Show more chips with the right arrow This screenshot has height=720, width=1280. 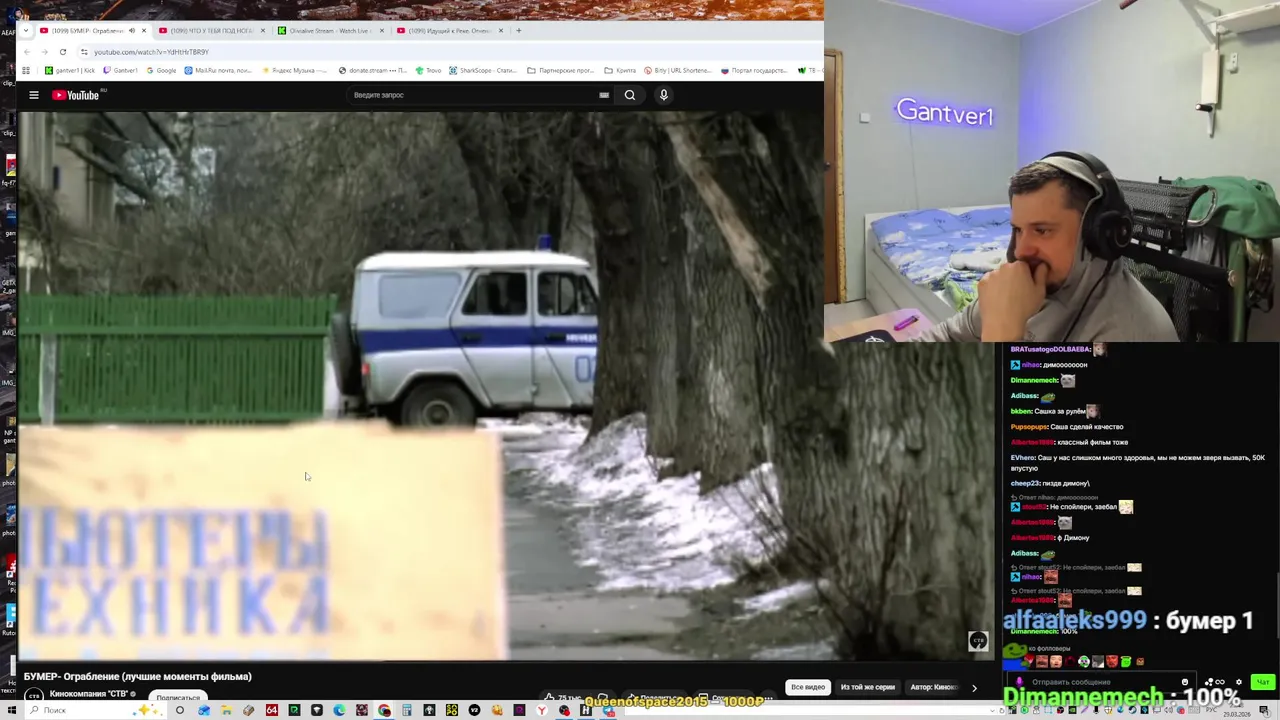(974, 688)
